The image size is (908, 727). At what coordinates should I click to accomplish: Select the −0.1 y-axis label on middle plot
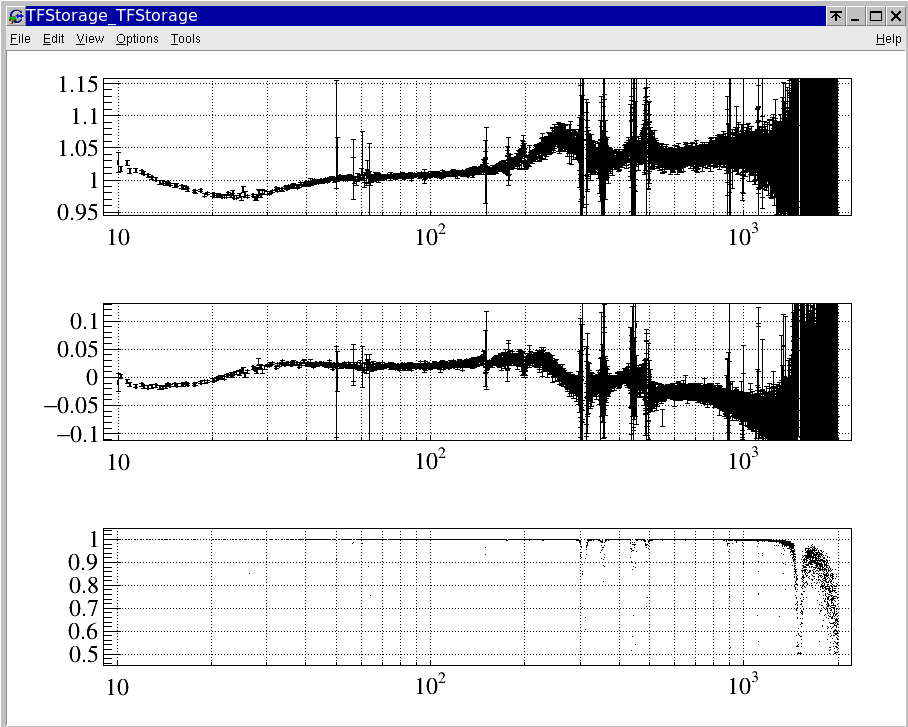[70, 435]
